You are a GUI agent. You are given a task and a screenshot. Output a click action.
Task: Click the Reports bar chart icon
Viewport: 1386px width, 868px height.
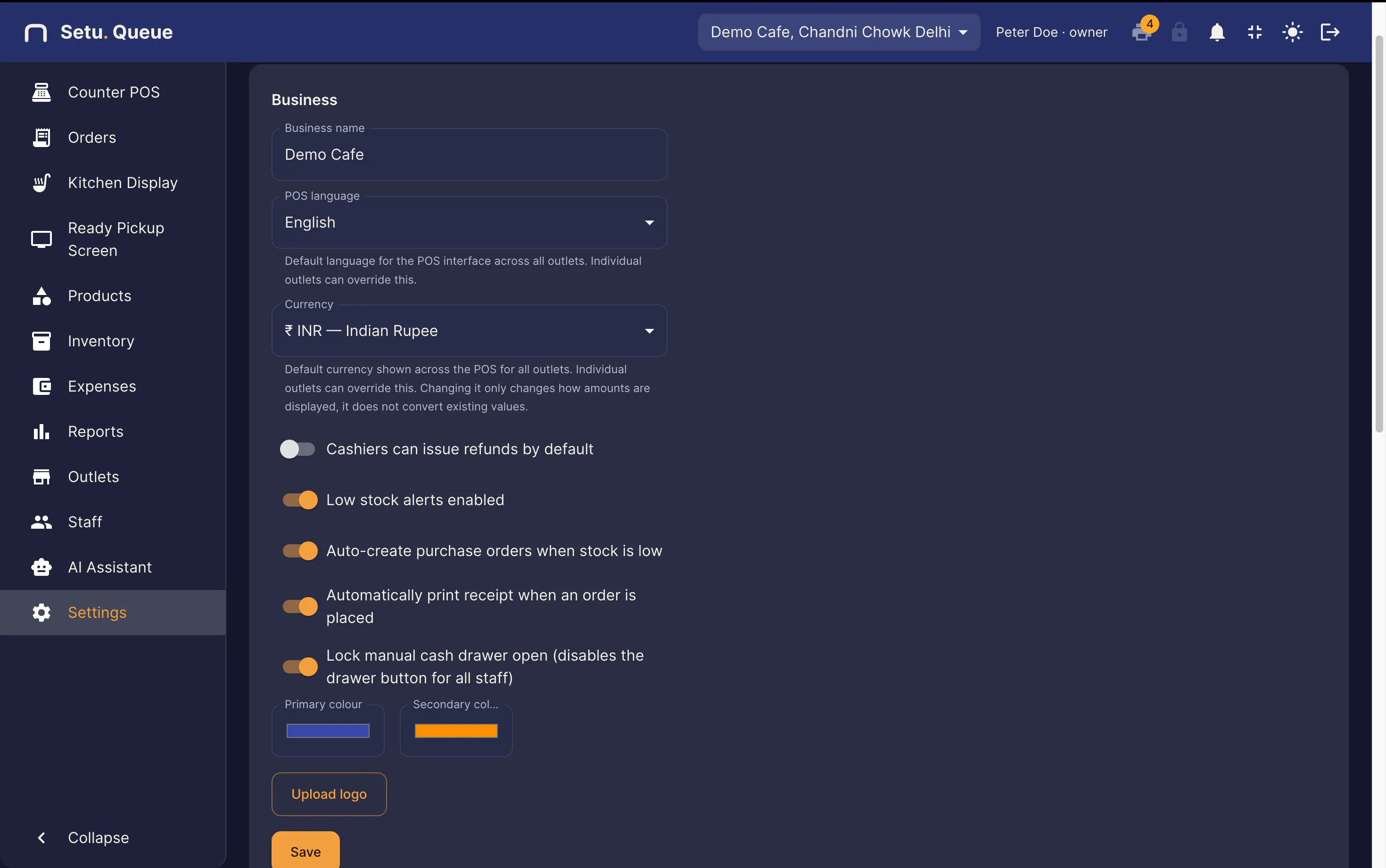click(41, 432)
